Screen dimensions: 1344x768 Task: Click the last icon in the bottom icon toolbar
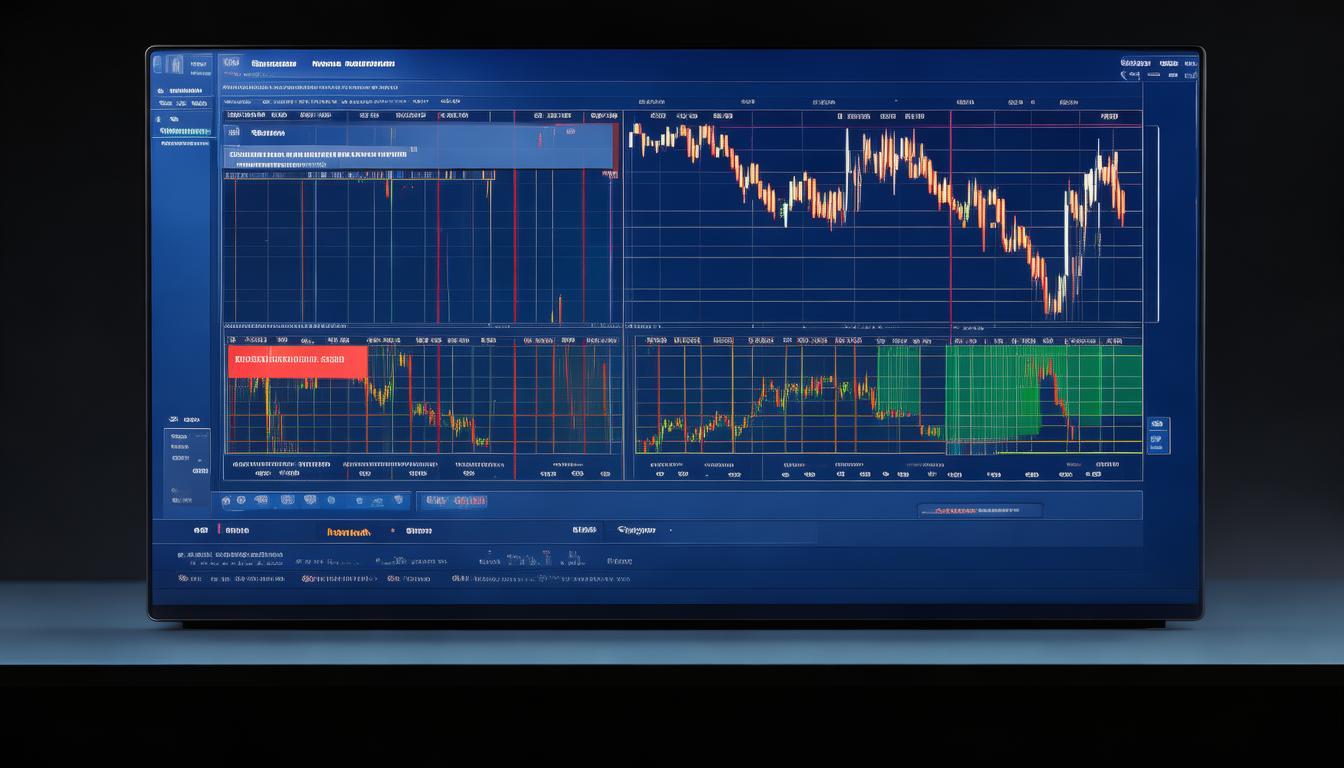pyautogui.click(x=398, y=500)
